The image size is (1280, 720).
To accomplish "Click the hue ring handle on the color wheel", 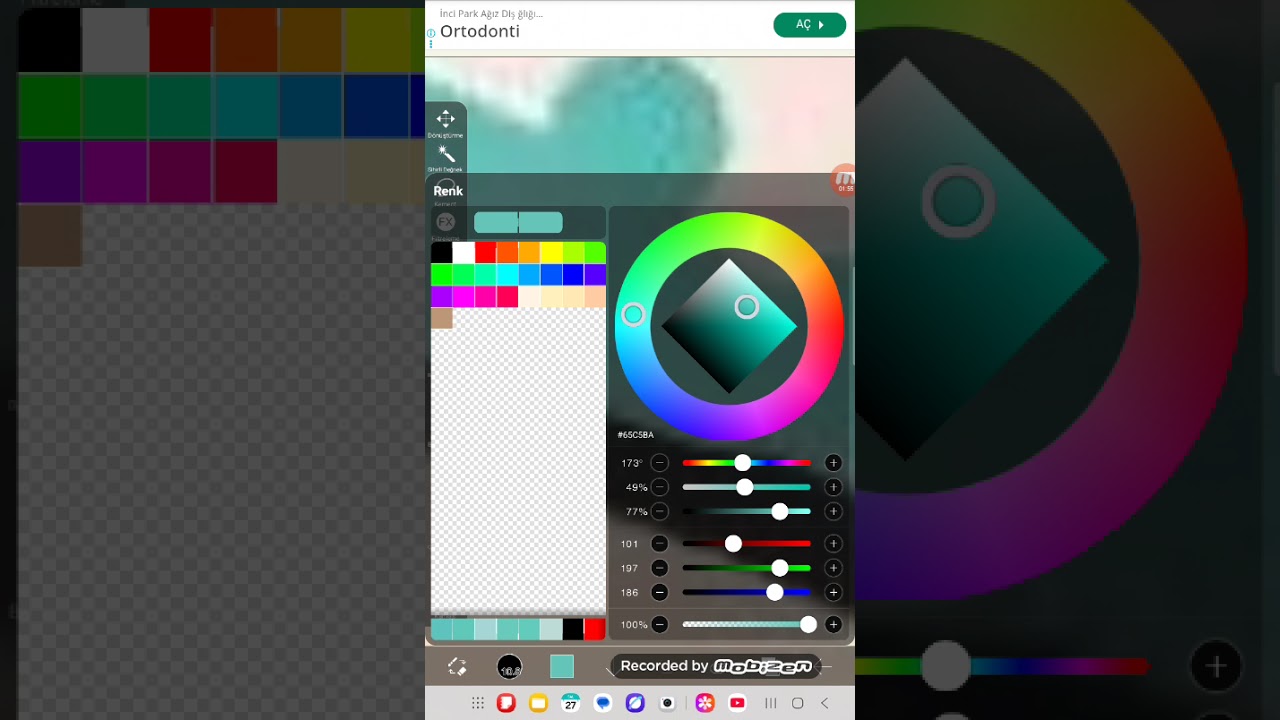I will 633,315.
